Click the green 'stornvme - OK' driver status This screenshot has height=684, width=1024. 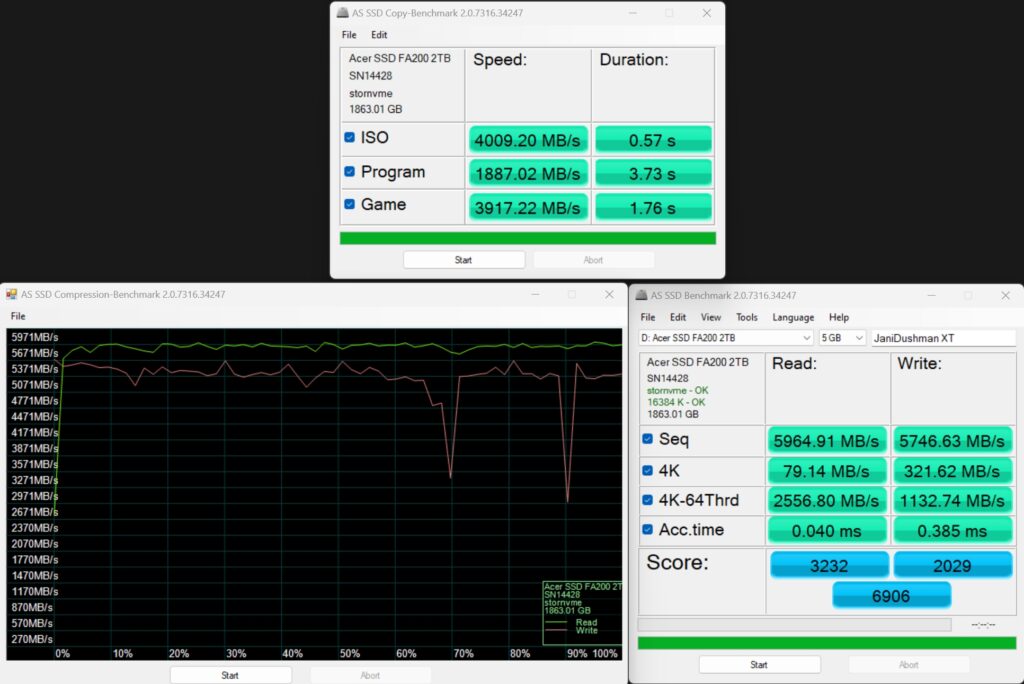pyautogui.click(x=677, y=390)
